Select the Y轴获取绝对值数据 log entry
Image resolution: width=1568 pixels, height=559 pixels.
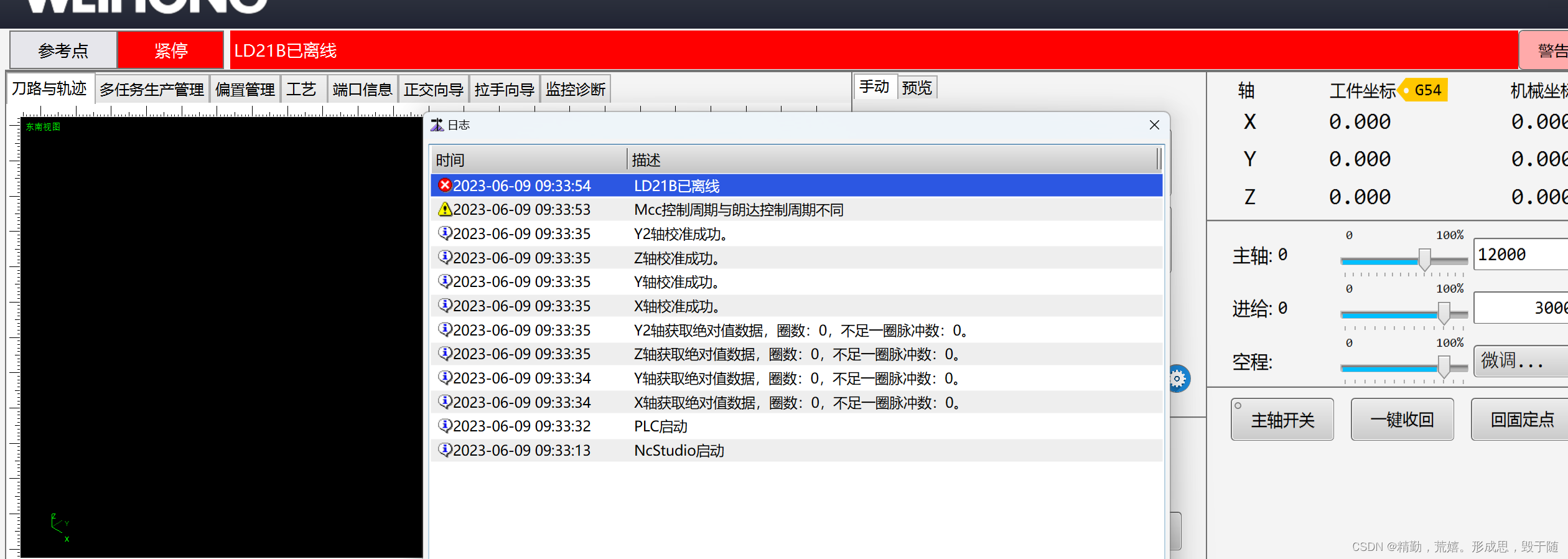point(796,378)
